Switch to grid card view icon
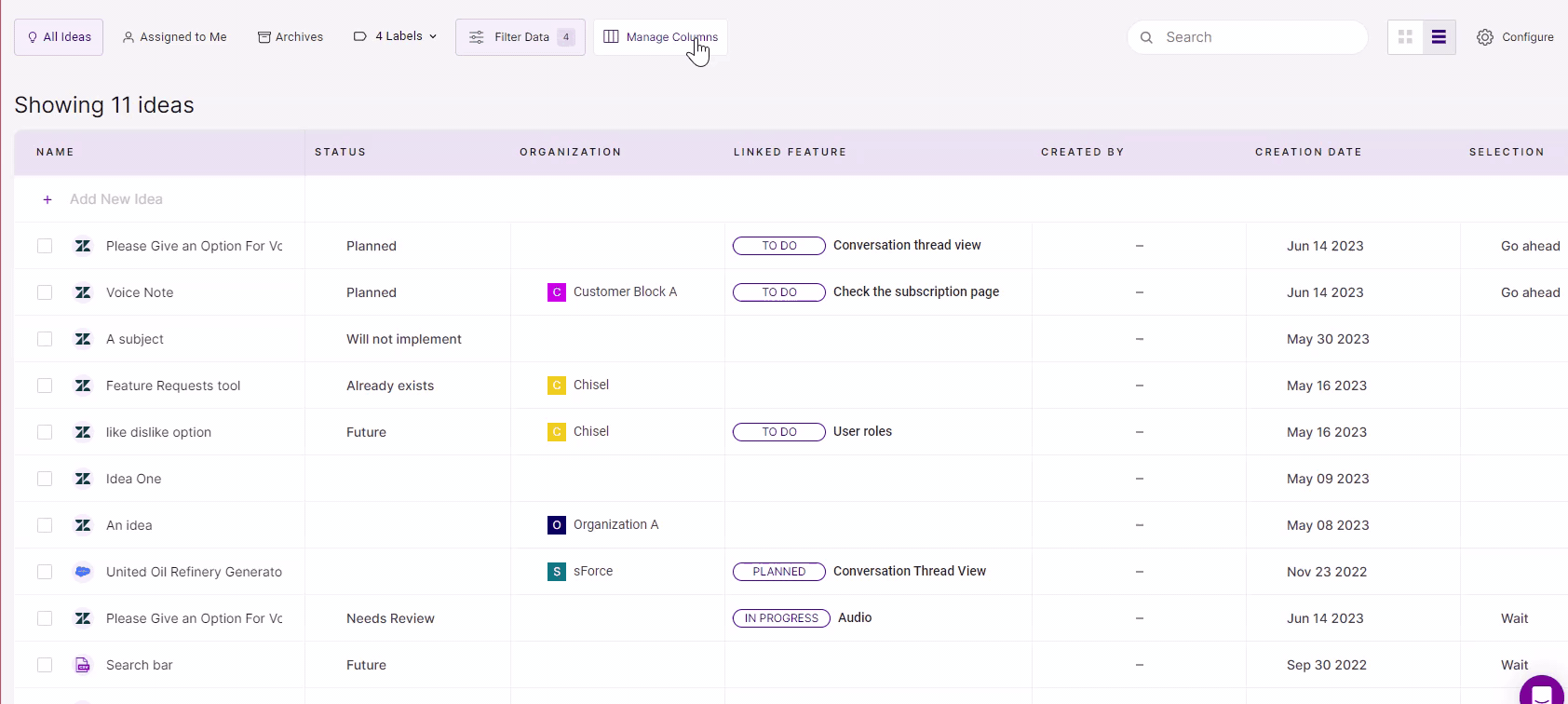Screen dimensions: 1568x704 [1405, 37]
